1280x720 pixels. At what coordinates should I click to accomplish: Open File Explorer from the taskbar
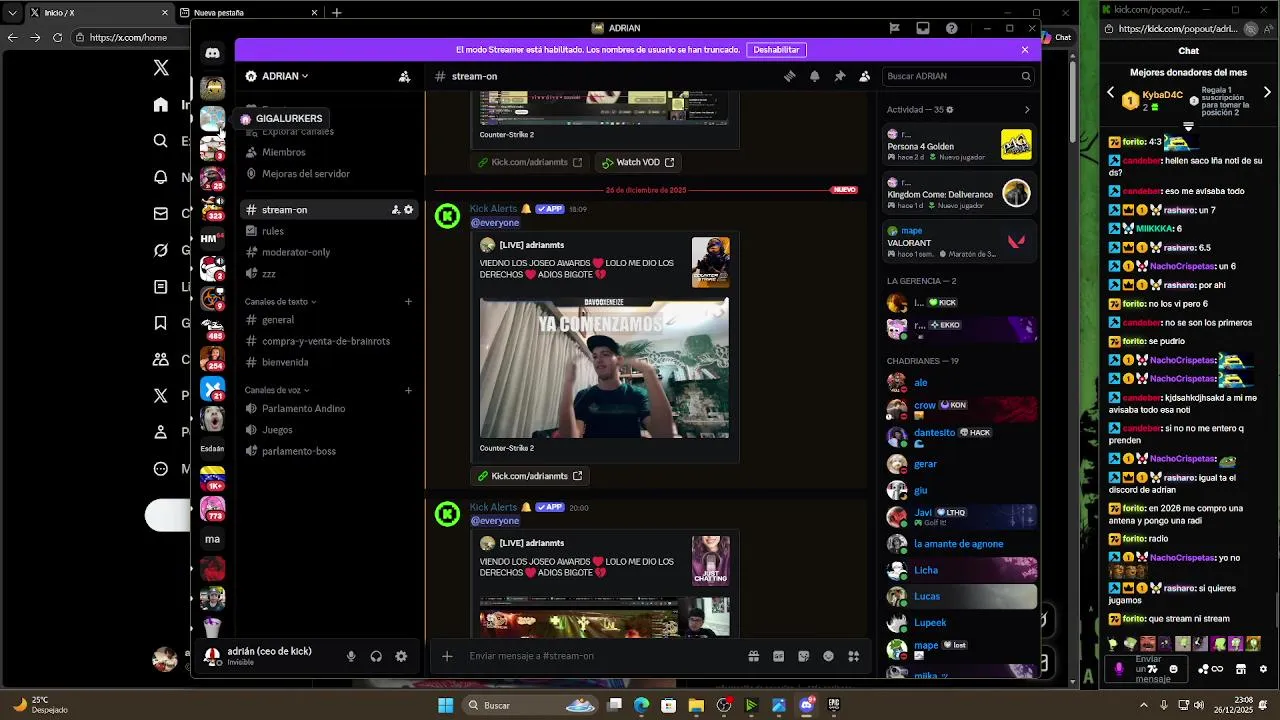click(x=696, y=705)
